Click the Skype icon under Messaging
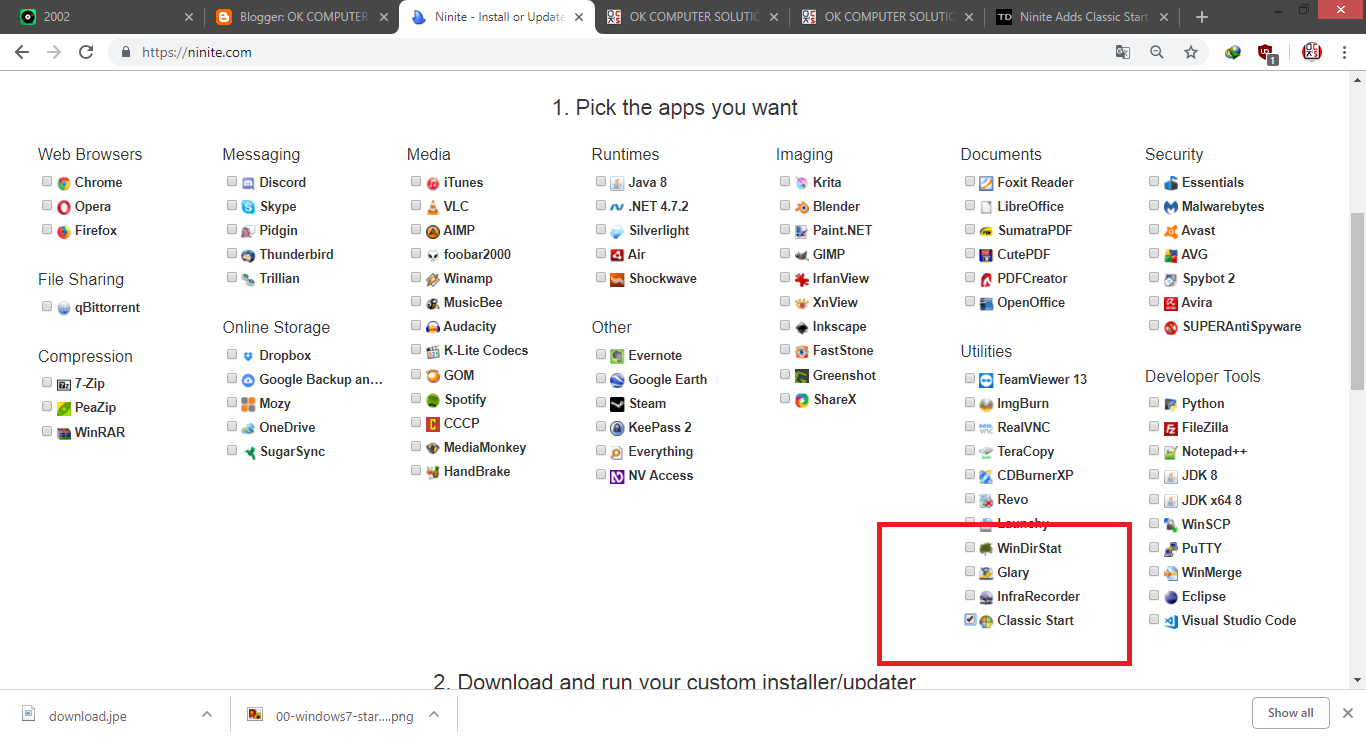 pos(248,207)
